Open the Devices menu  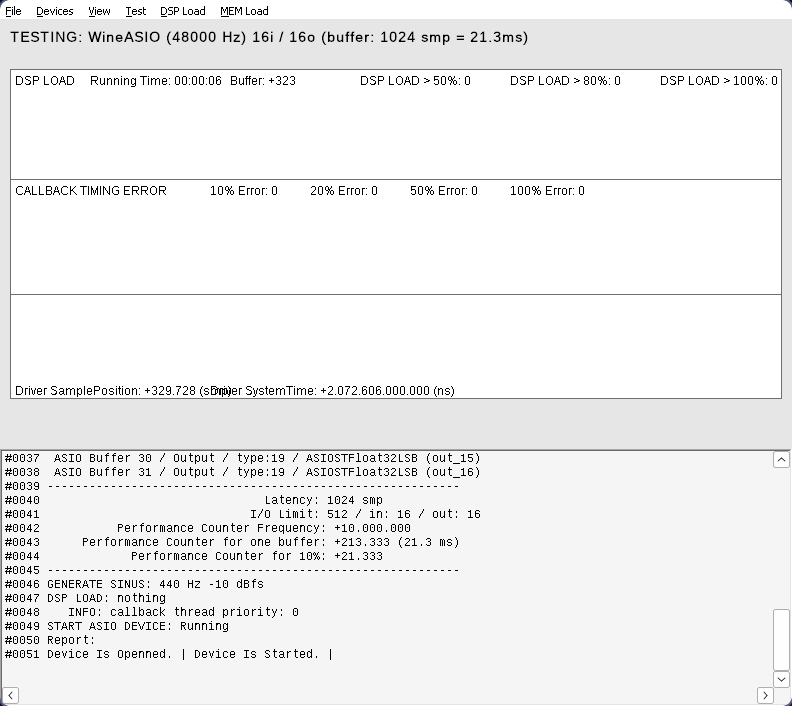[54, 11]
